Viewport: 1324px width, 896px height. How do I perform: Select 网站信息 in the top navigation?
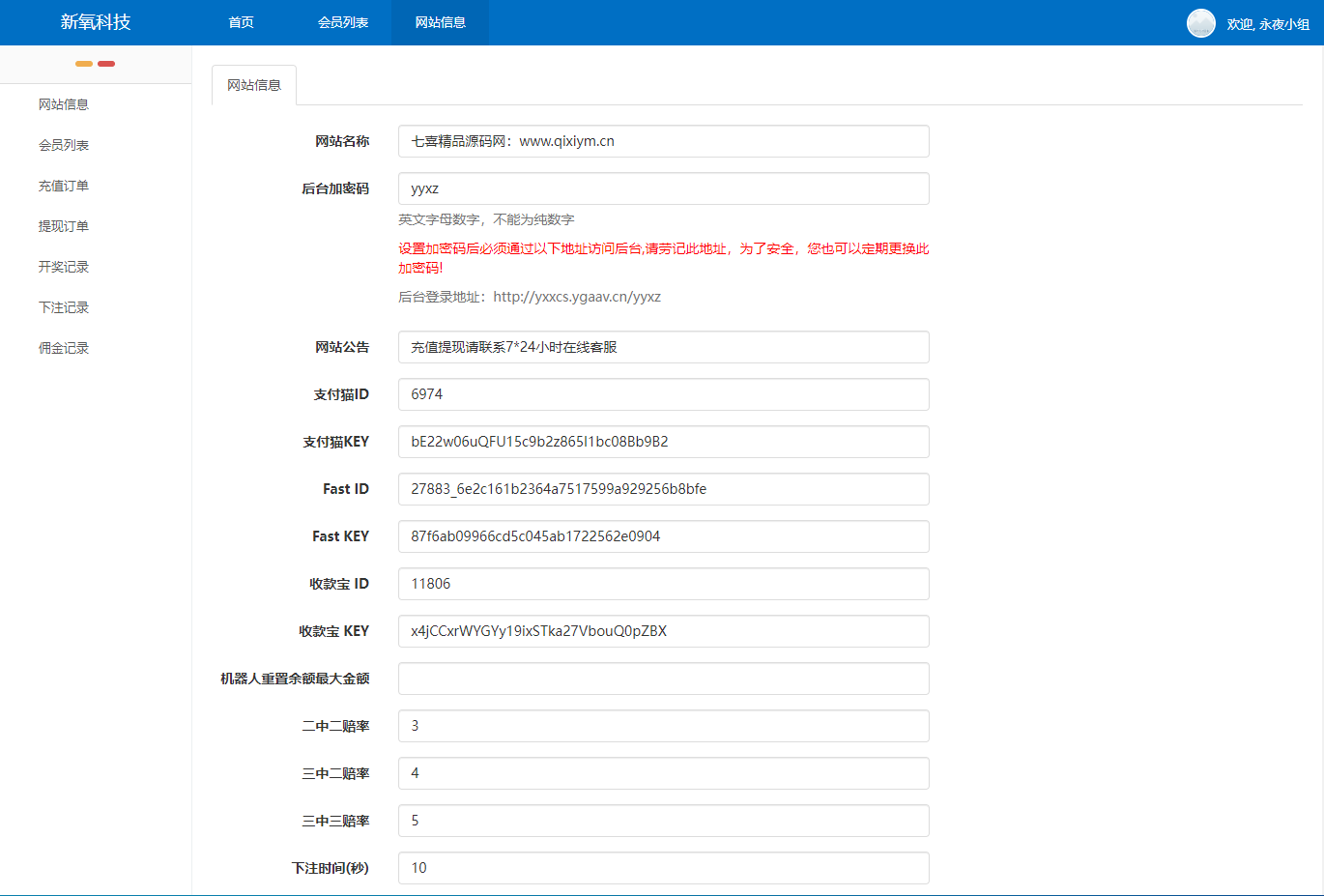coord(439,22)
